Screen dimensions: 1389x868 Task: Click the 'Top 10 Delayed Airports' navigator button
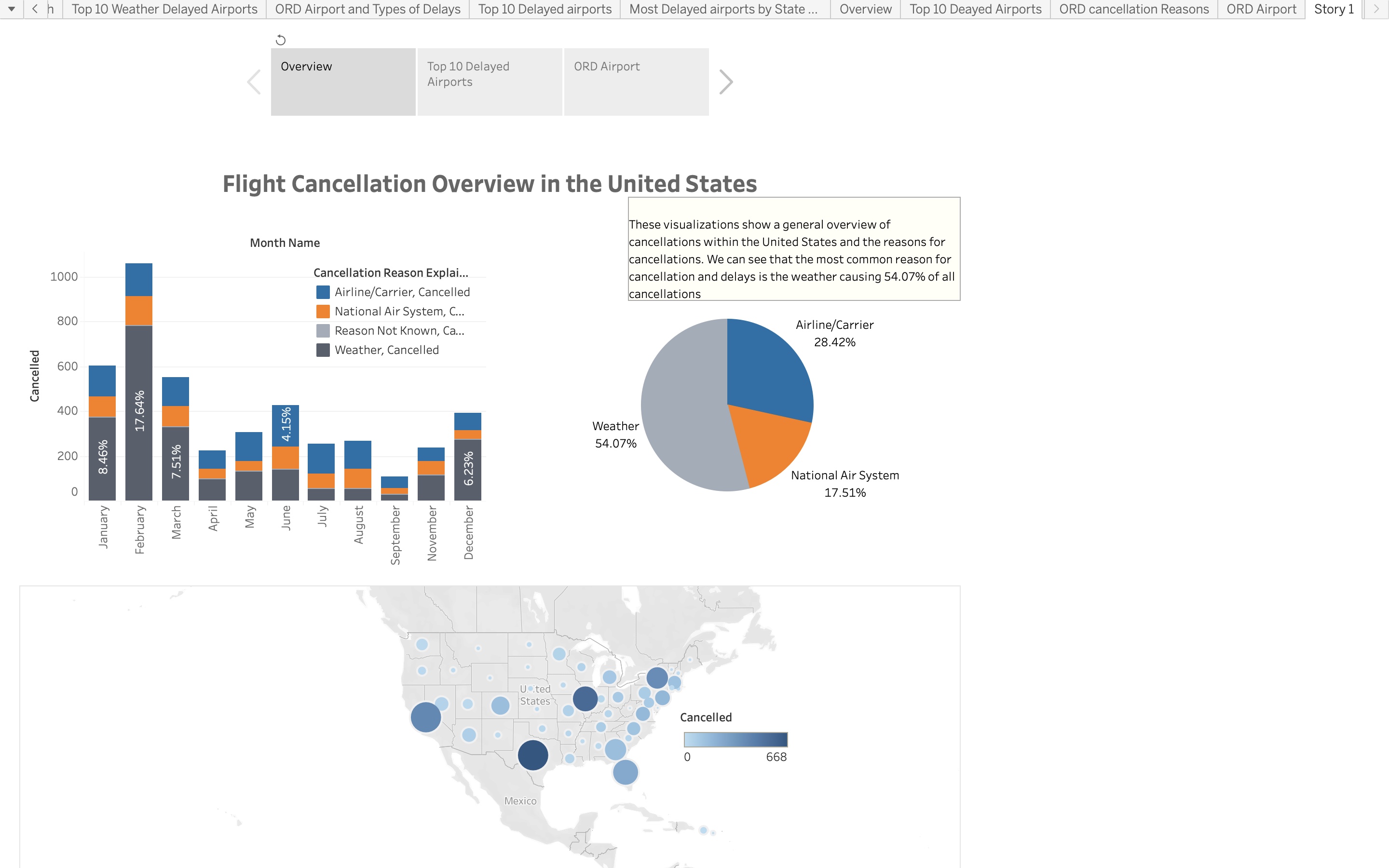coord(490,81)
